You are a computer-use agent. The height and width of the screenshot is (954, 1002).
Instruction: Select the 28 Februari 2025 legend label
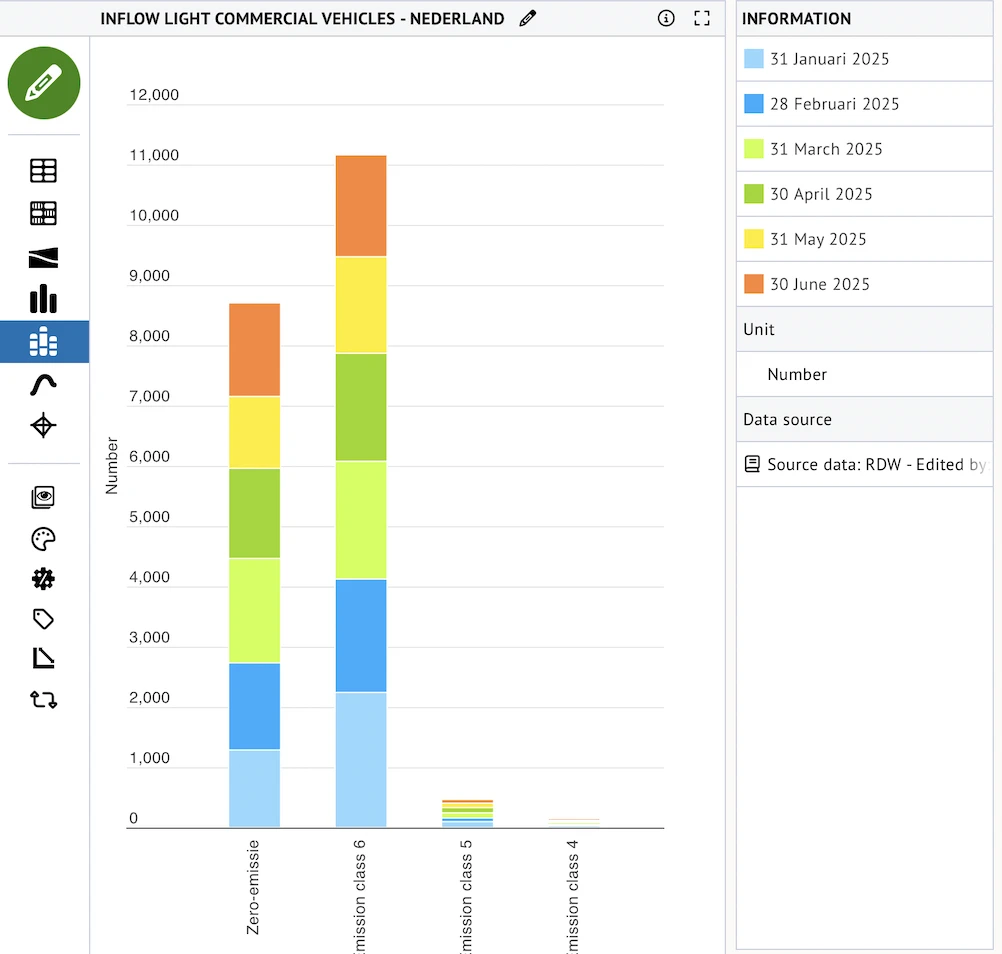835,104
